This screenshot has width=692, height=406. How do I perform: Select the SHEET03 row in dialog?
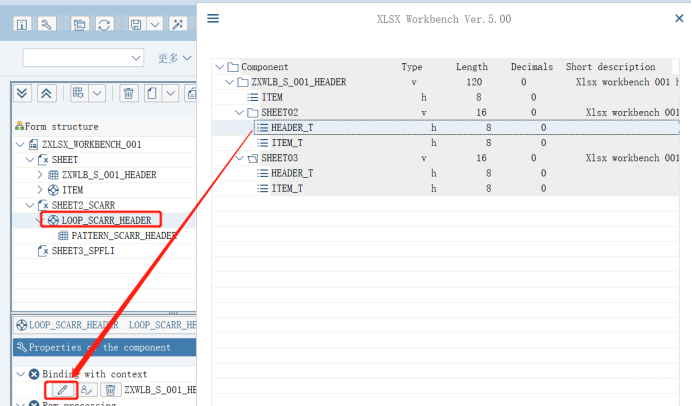pyautogui.click(x=279, y=158)
